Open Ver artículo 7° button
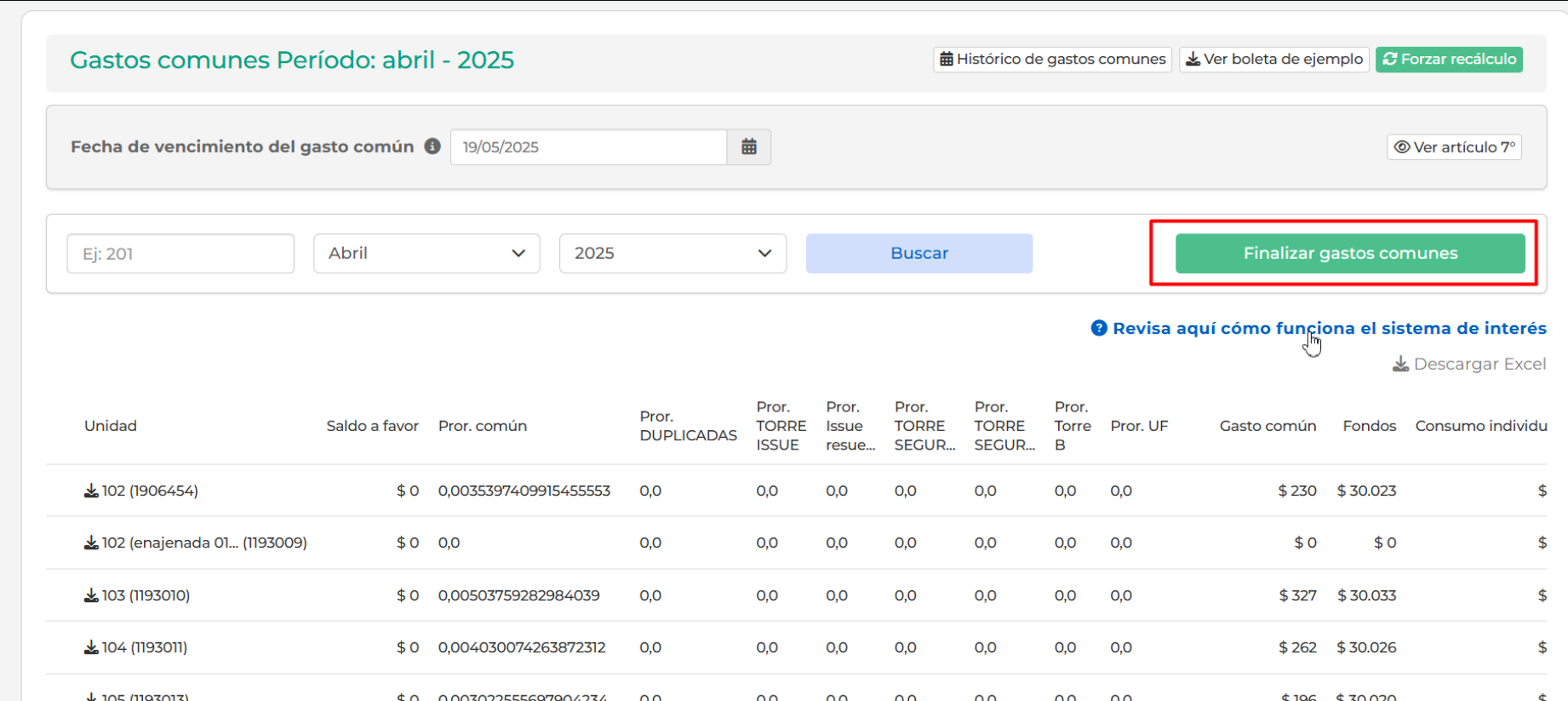Viewport: 1568px width, 701px height. 1454,147
